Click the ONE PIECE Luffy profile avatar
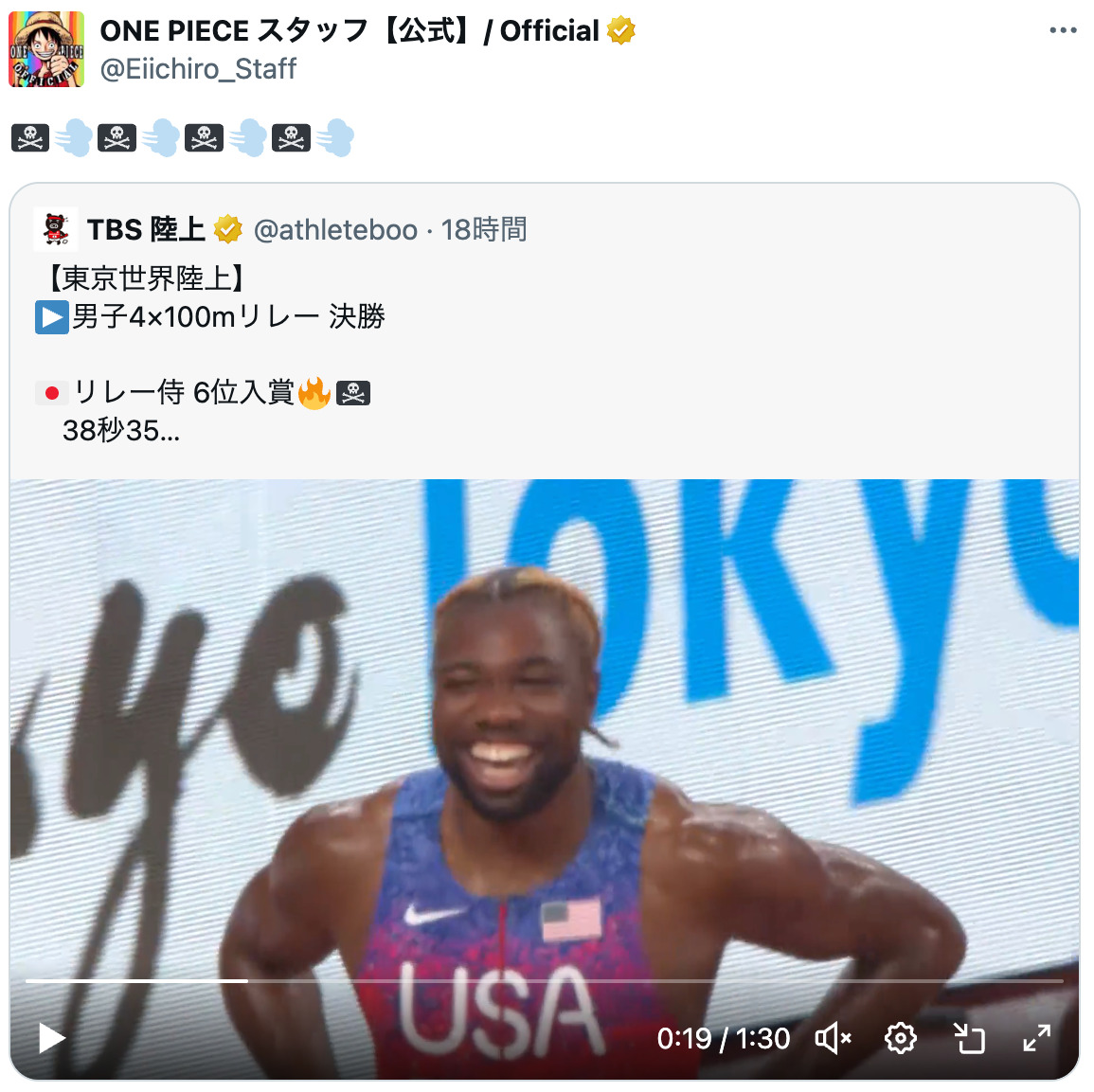This screenshot has height=1092, width=1094. [x=46, y=49]
